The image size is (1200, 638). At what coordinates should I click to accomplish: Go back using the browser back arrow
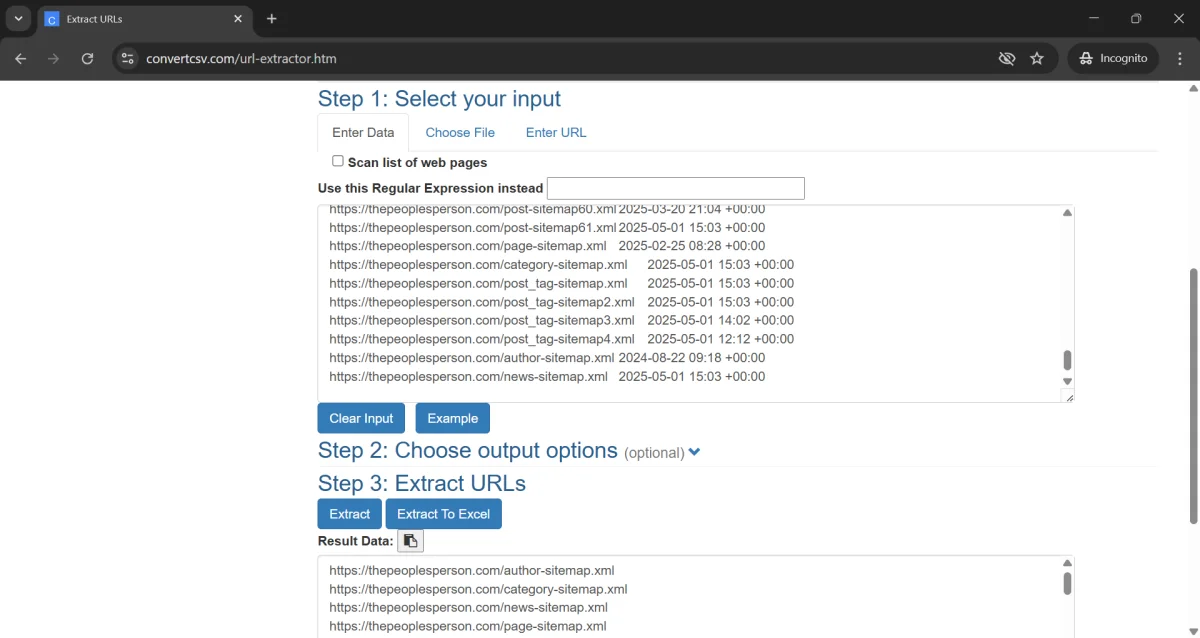pyautogui.click(x=21, y=59)
